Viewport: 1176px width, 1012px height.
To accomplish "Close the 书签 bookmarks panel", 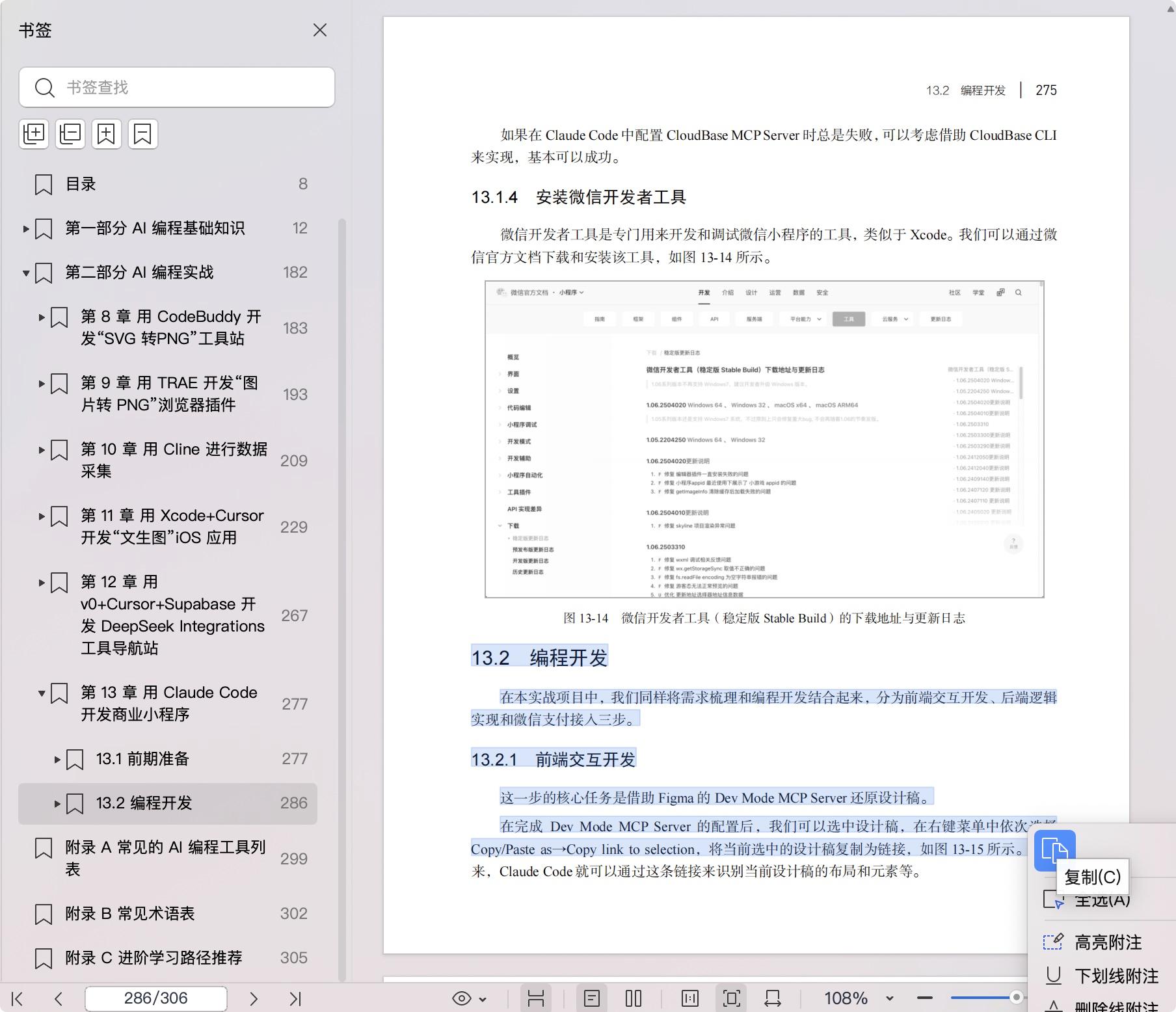I will 319,30.
